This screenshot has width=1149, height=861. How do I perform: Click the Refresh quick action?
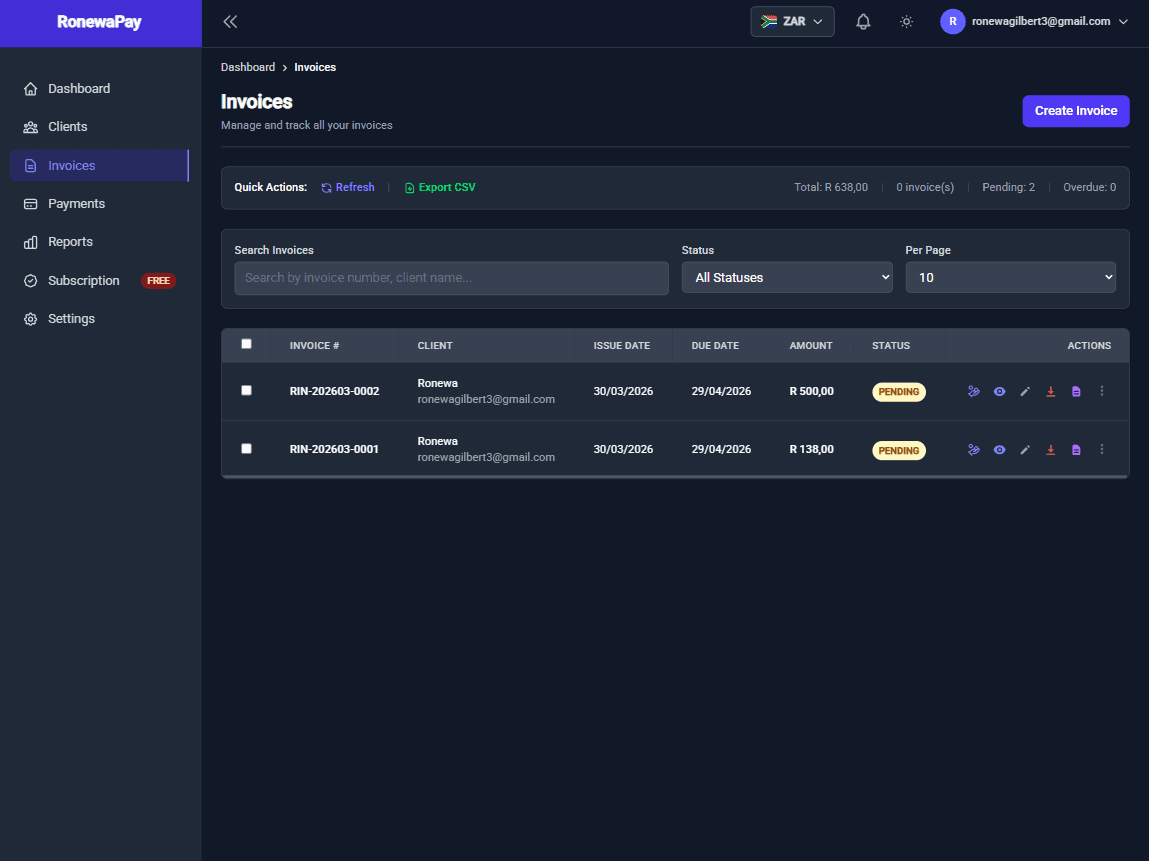point(347,187)
